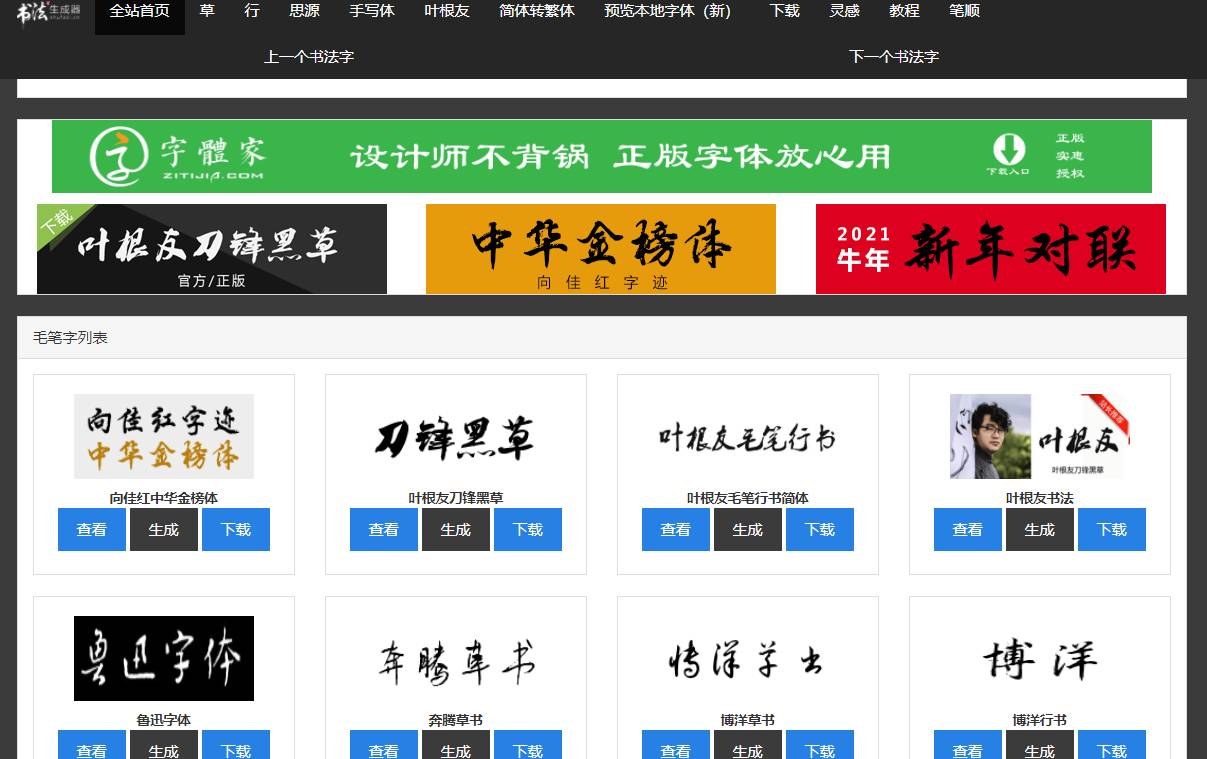Image resolution: width=1207 pixels, height=759 pixels.
Task: Click the 叶根友刀锋黑草 font name text
Action: [x=456, y=498]
